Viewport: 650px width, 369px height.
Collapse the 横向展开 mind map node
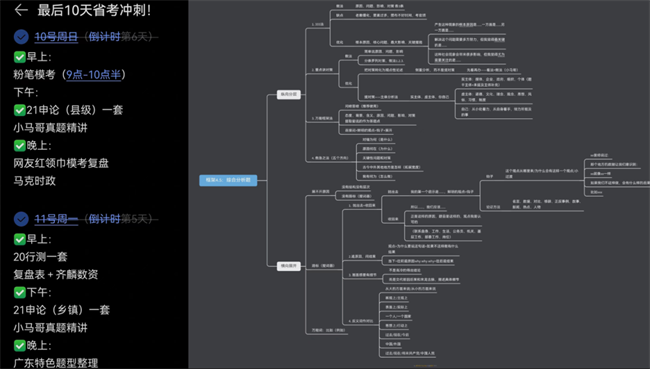[289, 266]
